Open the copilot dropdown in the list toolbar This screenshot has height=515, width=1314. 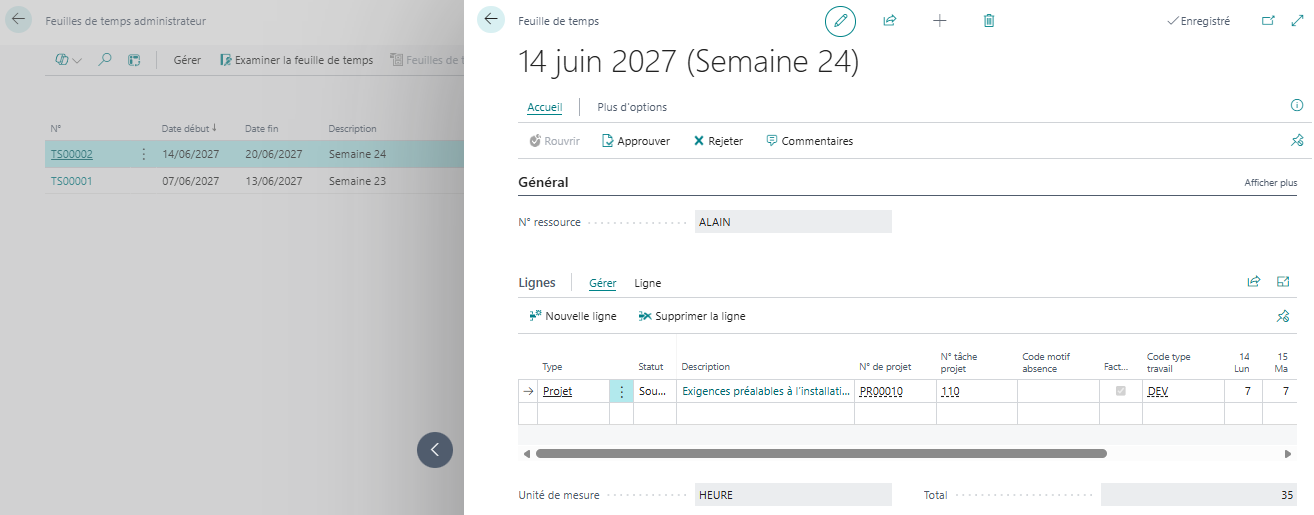tap(69, 60)
